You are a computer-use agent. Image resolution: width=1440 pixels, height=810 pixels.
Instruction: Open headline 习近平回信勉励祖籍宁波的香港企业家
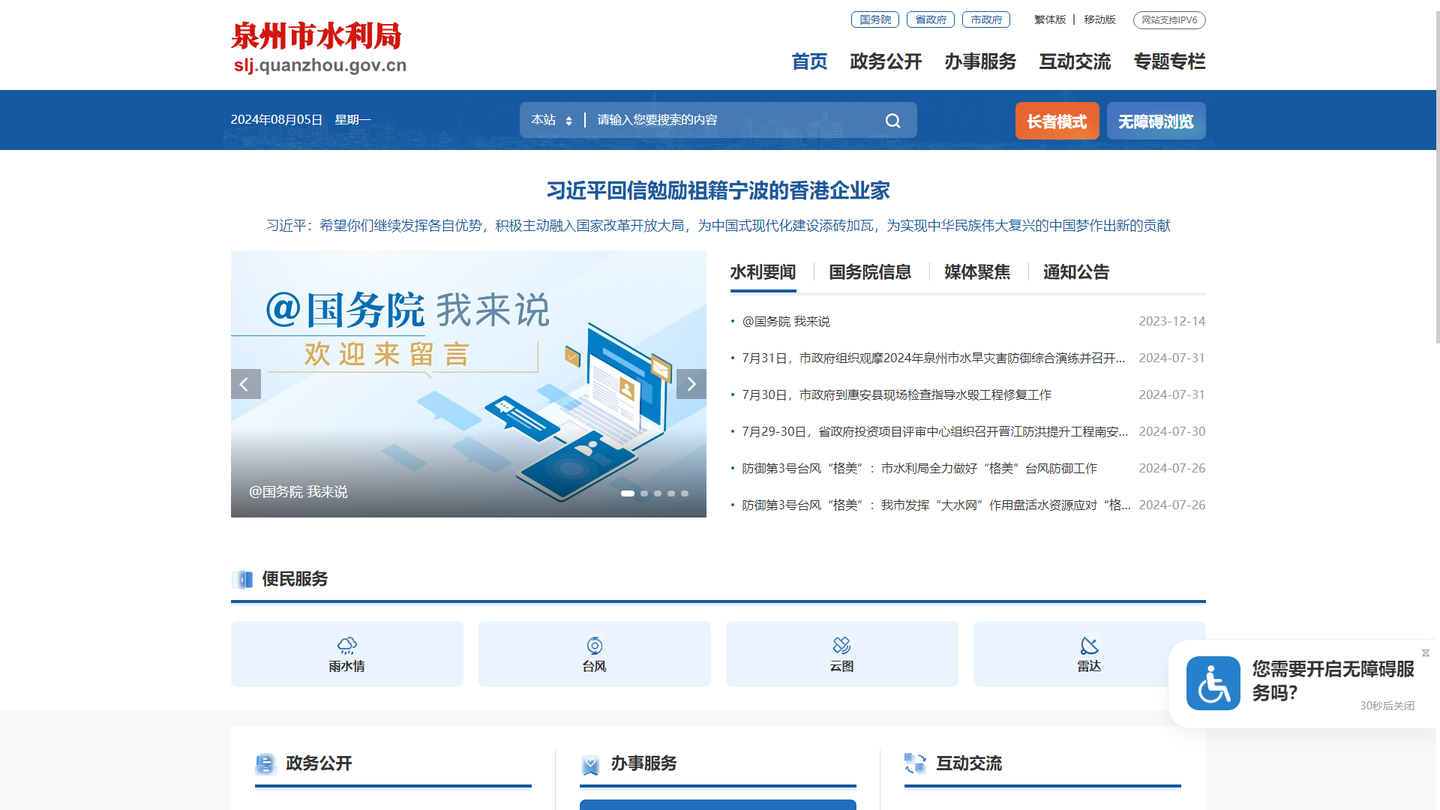718,190
